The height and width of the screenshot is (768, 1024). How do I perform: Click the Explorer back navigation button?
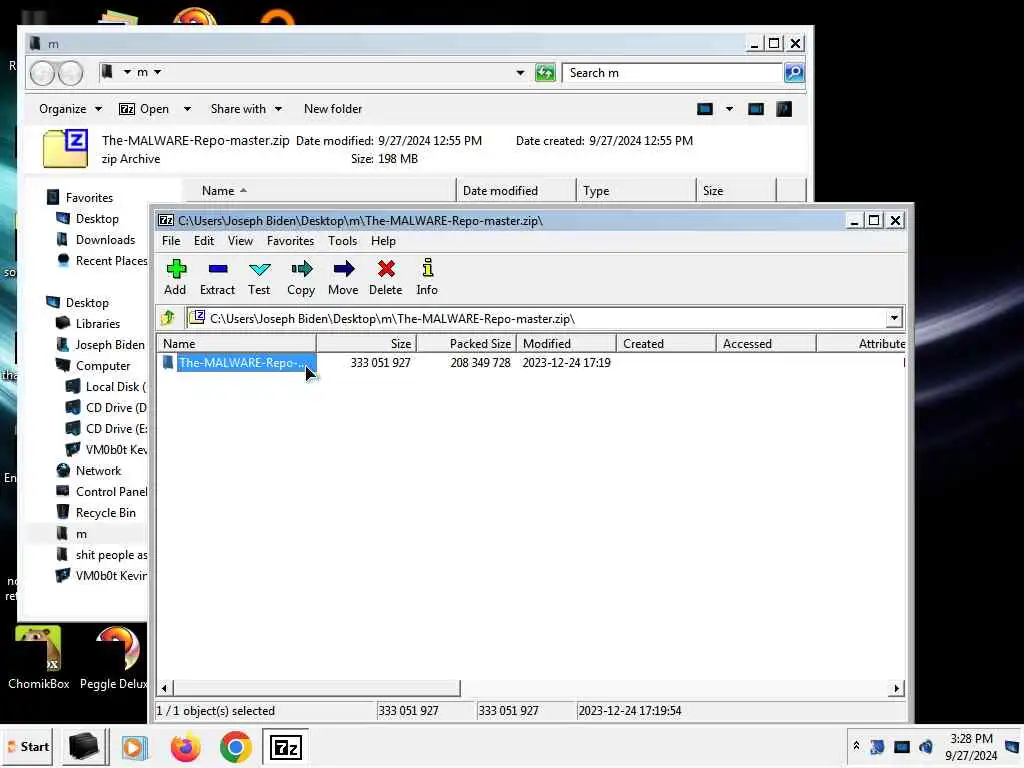[x=43, y=72]
